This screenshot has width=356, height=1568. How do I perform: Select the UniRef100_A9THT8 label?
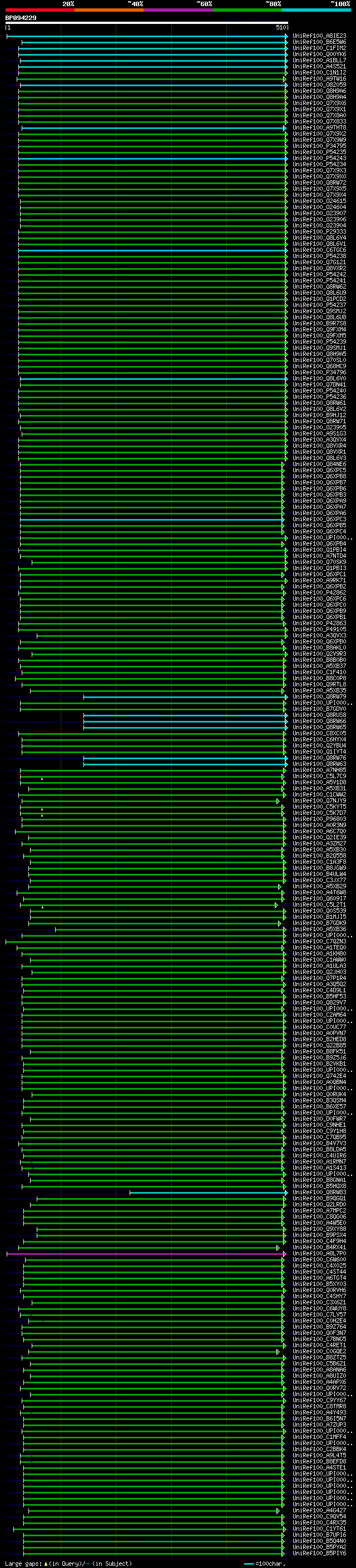point(319,128)
